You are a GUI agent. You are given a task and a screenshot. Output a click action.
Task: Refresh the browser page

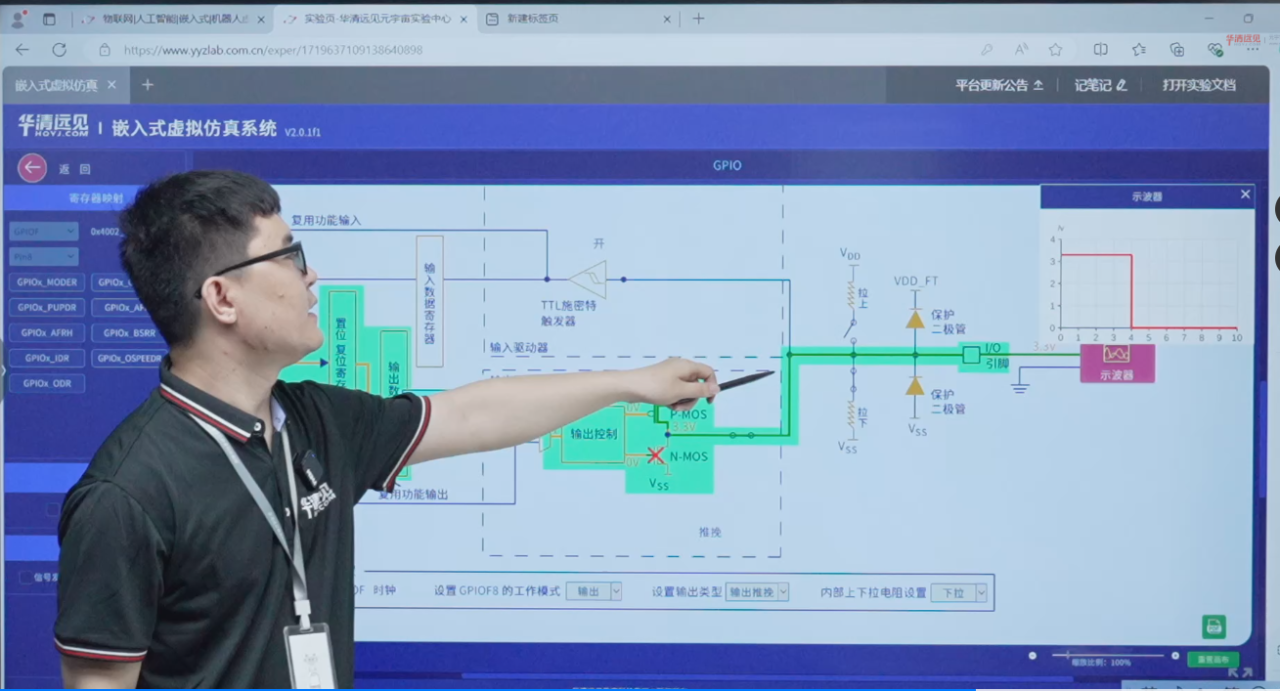coord(59,49)
